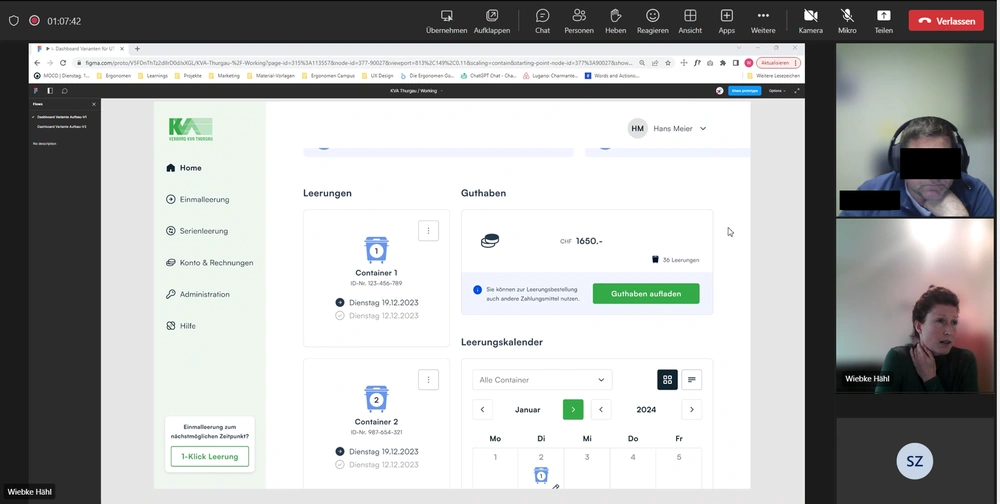Open Einmalleerung in sidebar
1000x504 pixels.
click(x=197, y=199)
